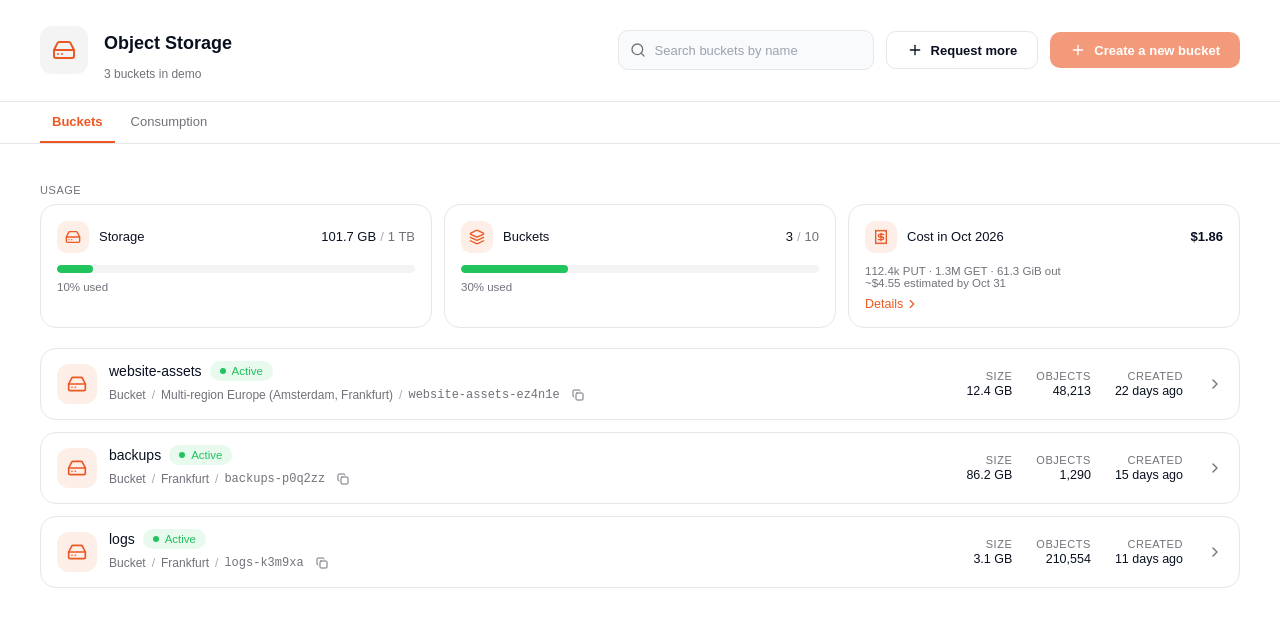This screenshot has width=1280, height=620.
Task: Click the Request more button
Action: click(x=962, y=50)
